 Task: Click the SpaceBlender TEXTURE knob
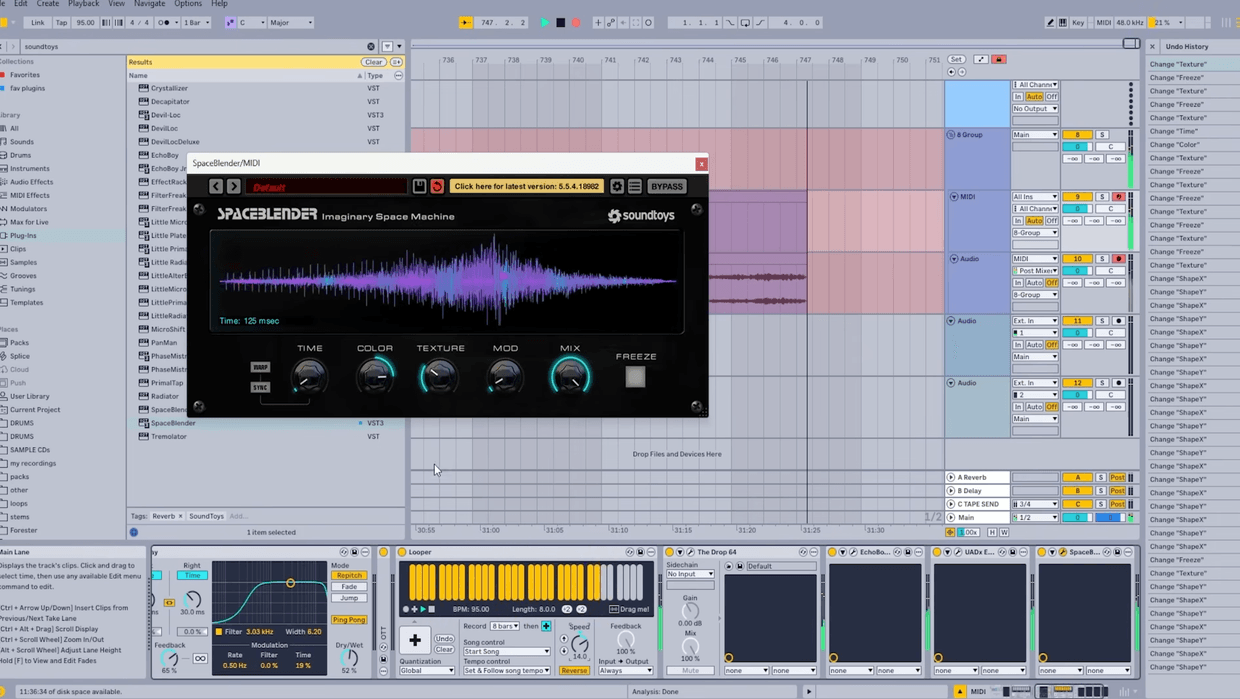tap(440, 377)
